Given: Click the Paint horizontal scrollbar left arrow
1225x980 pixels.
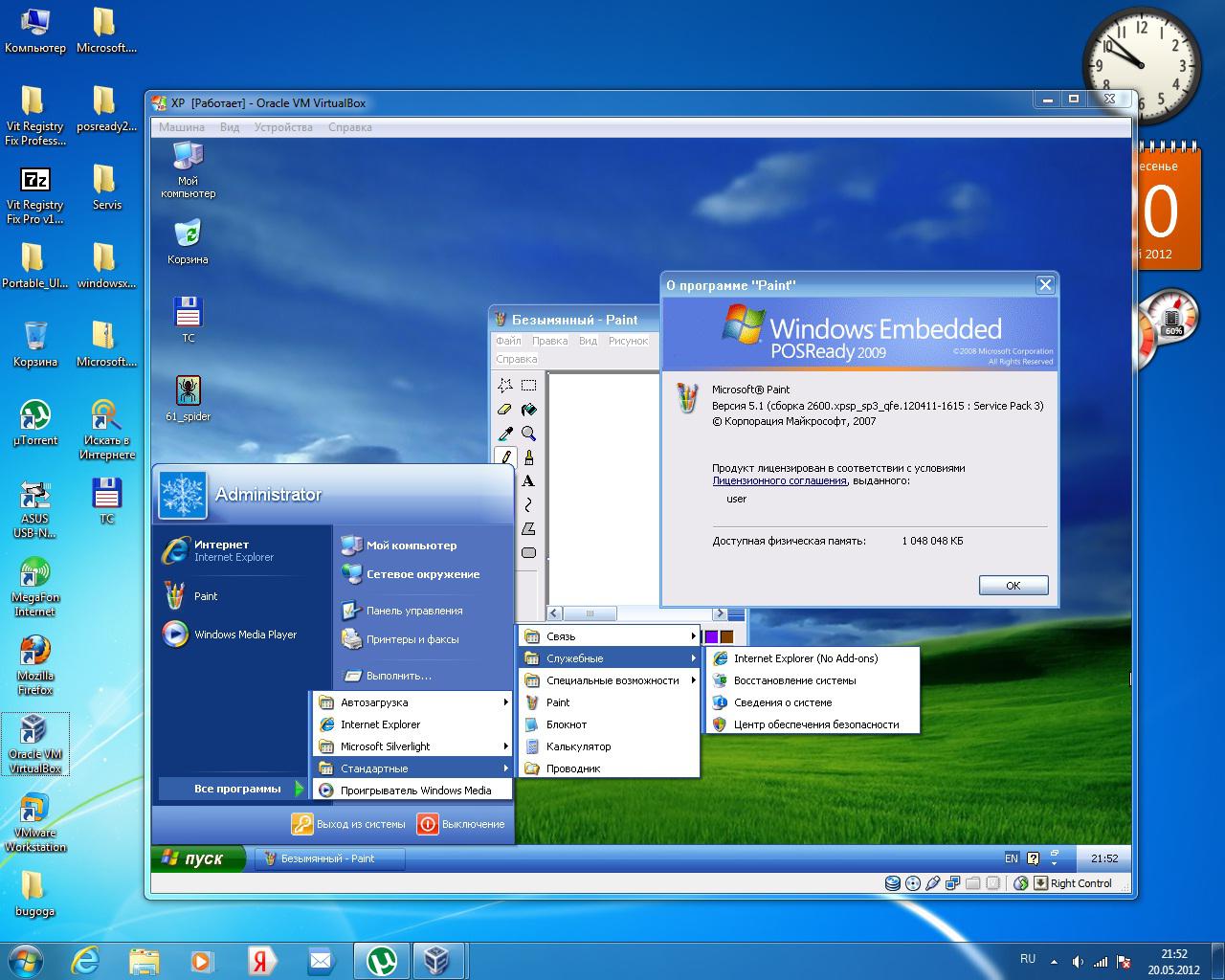Looking at the screenshot, I should tap(555, 613).
